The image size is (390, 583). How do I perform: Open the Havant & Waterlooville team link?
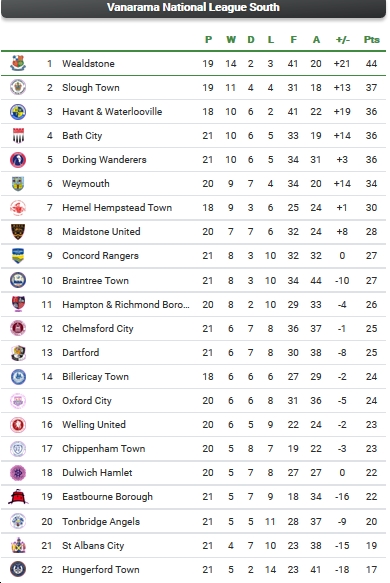112,112
